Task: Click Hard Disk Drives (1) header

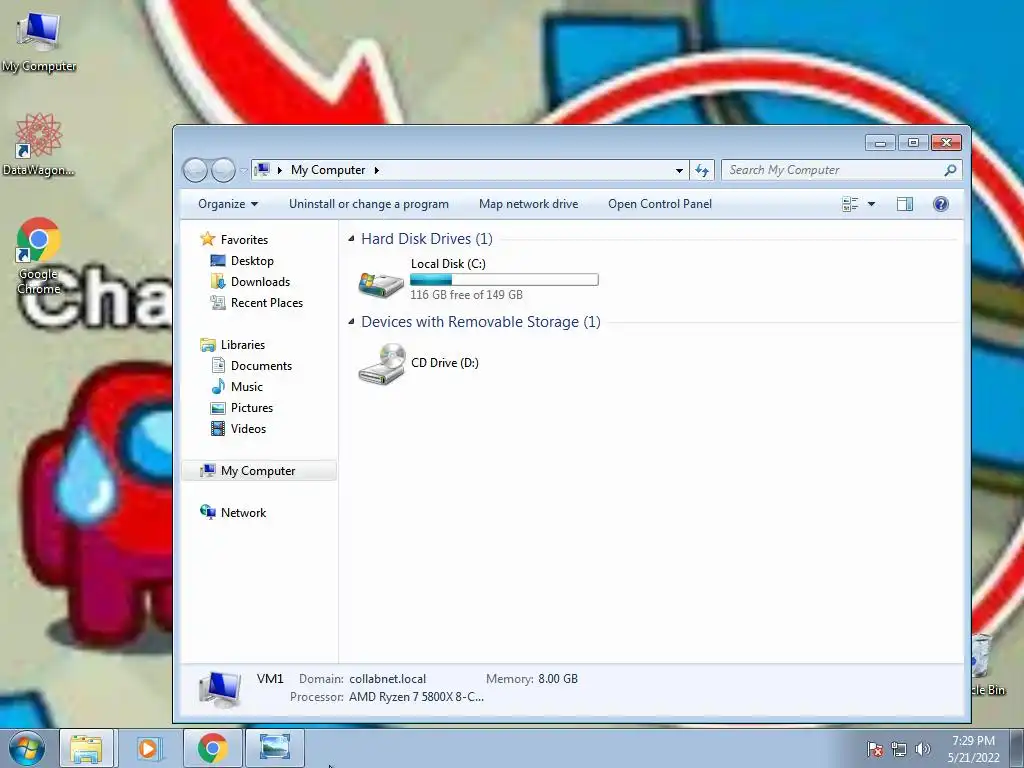Action: coord(427,239)
